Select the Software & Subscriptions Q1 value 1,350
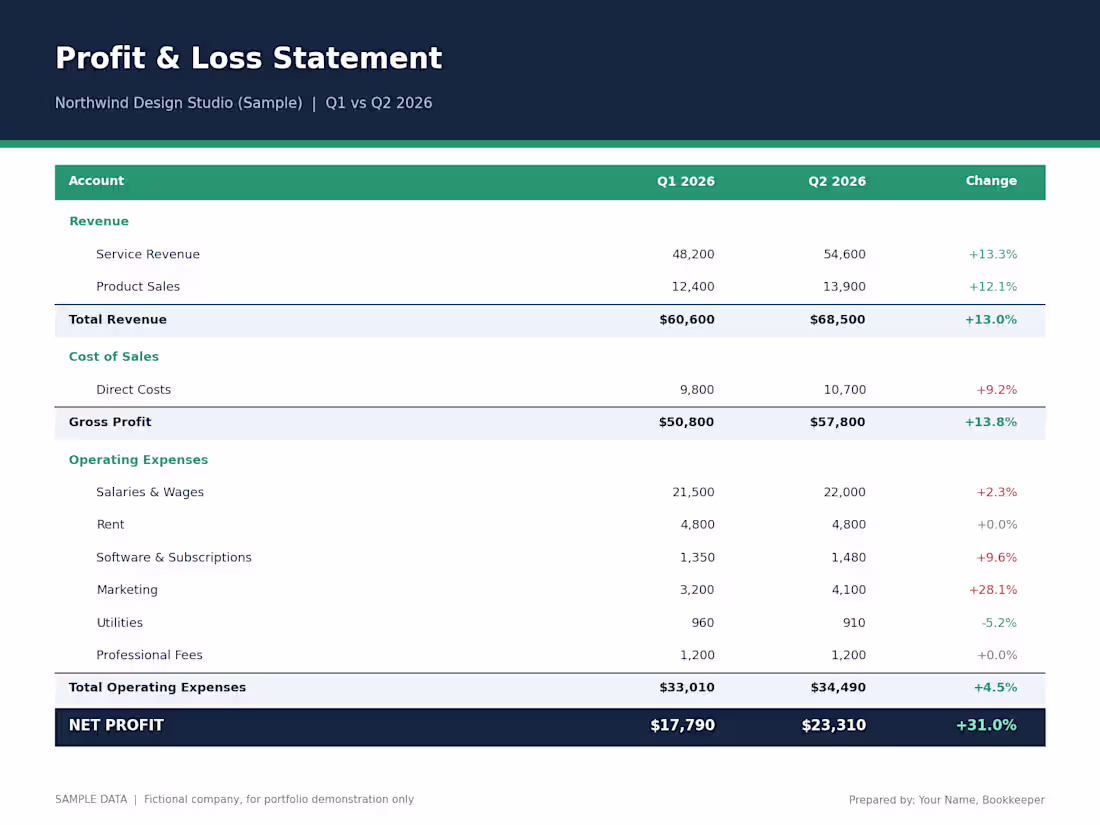The image size is (1100, 825). [697, 557]
